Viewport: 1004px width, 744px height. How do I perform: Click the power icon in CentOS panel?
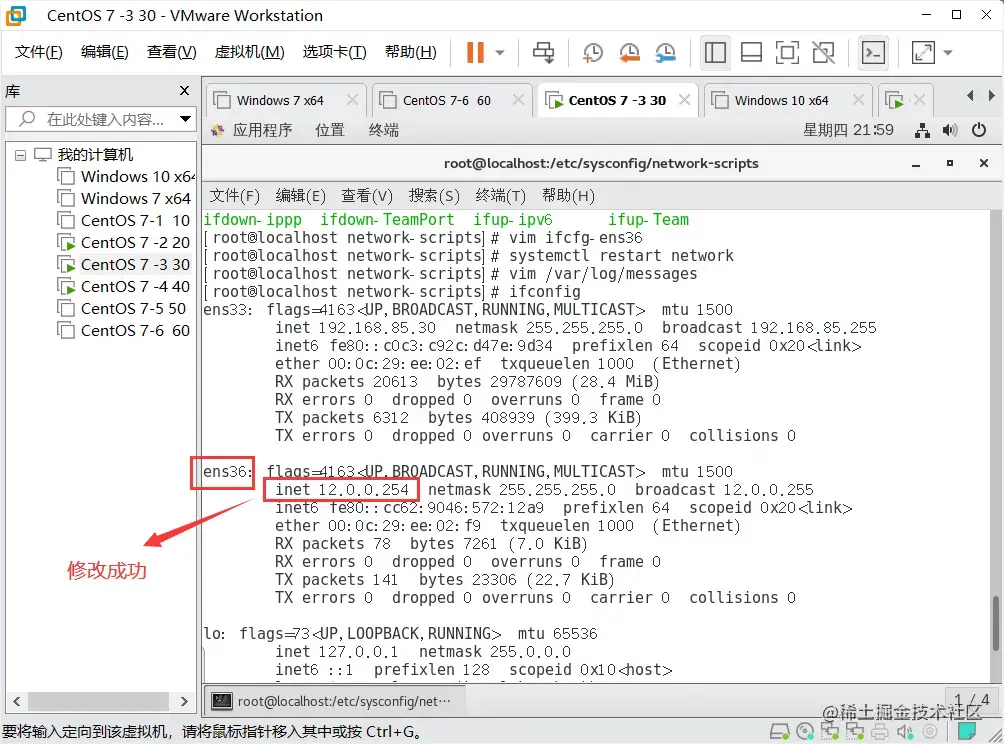point(979,131)
